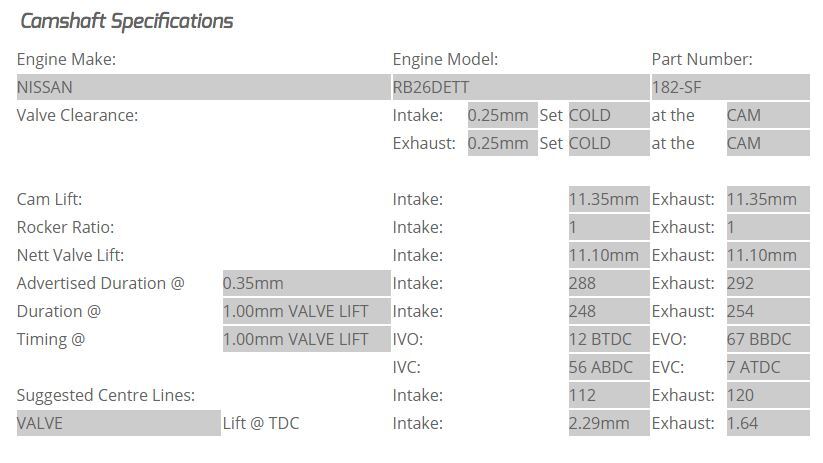Select the Intake Nett Valve Lift 11.10mm field

(x=609, y=255)
